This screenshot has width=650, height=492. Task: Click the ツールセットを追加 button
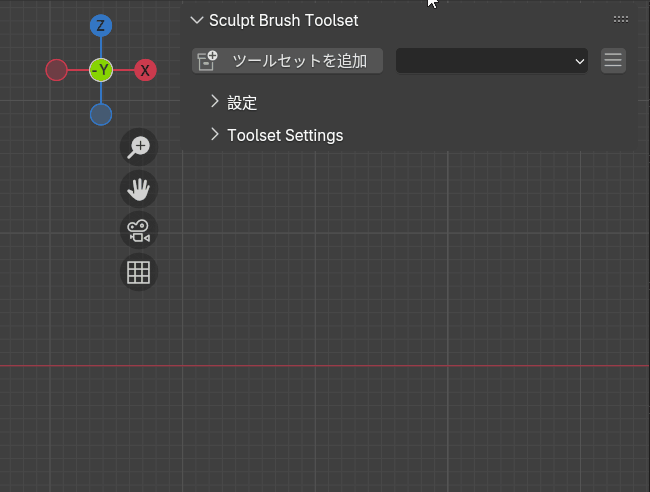pos(287,61)
